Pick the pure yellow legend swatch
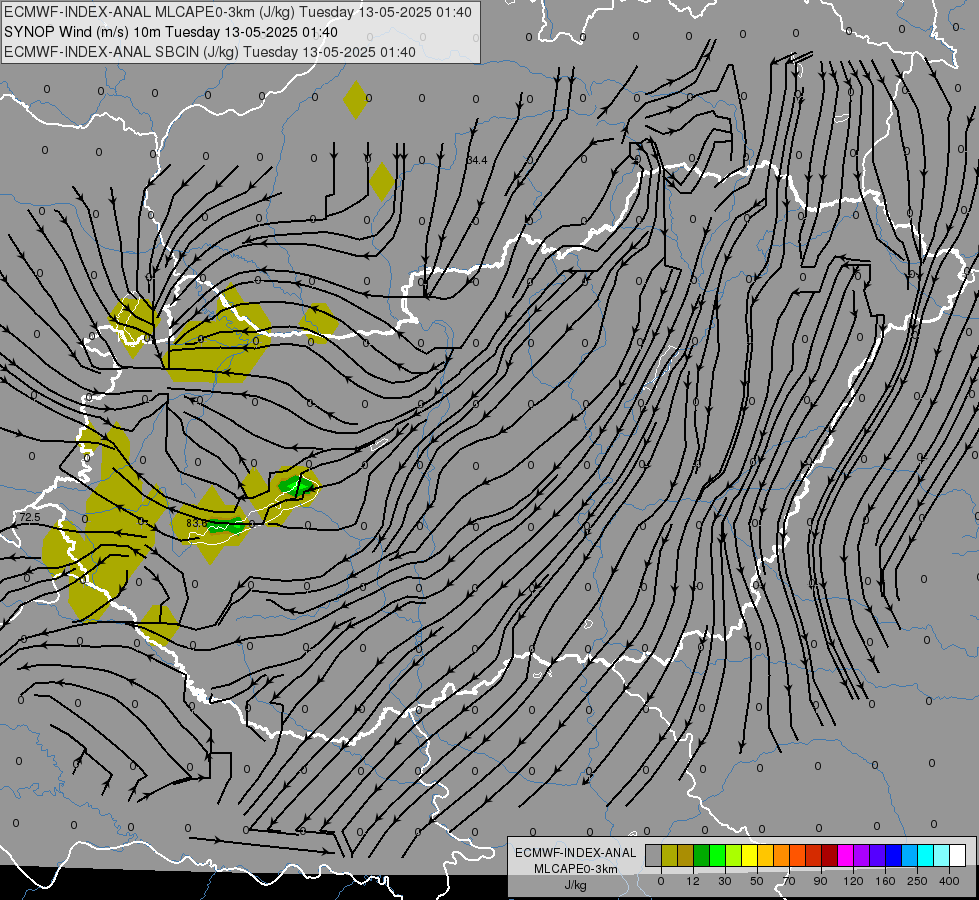Image resolution: width=979 pixels, height=900 pixels. tap(749, 855)
